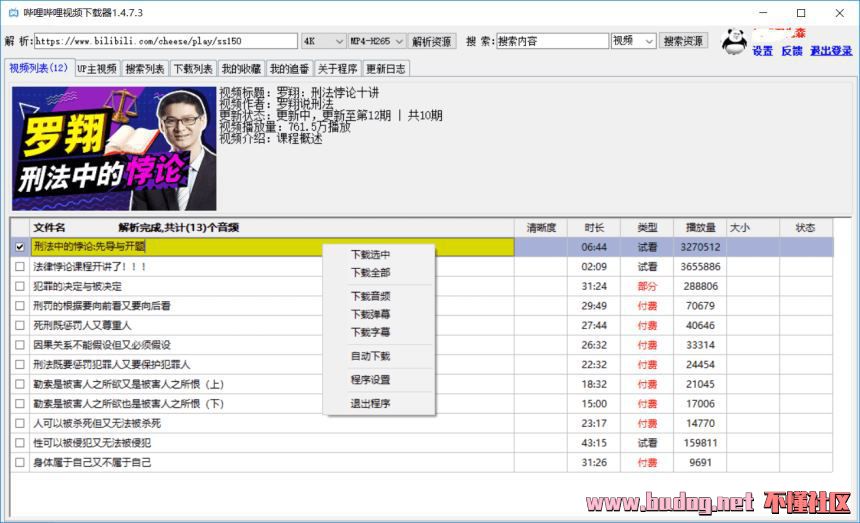860x523 pixels.
Task: Open the 更新日志 tab
Action: pos(385,69)
